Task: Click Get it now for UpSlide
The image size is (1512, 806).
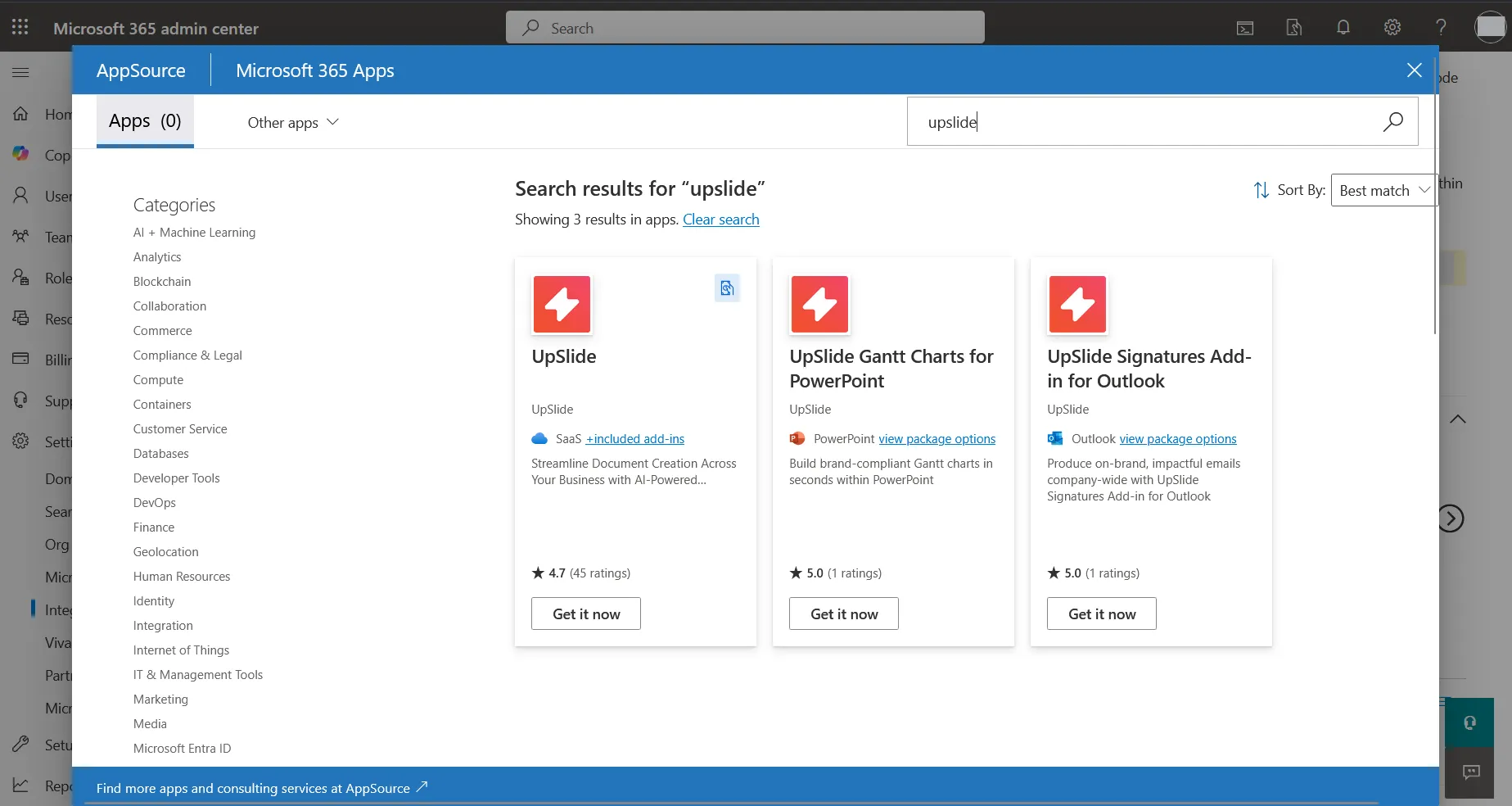Action: (586, 614)
